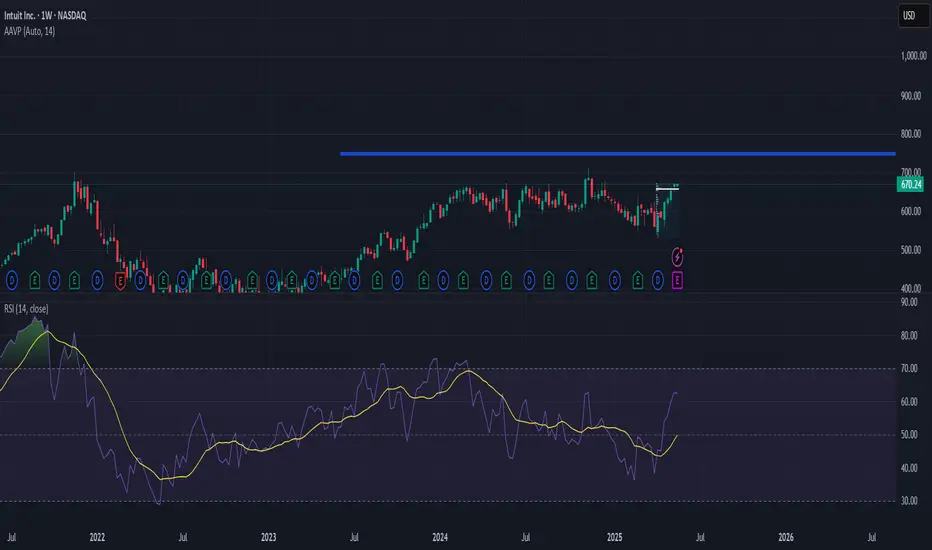Open the dividend D marker left of red E
The image size is (932, 550).
coord(97,280)
